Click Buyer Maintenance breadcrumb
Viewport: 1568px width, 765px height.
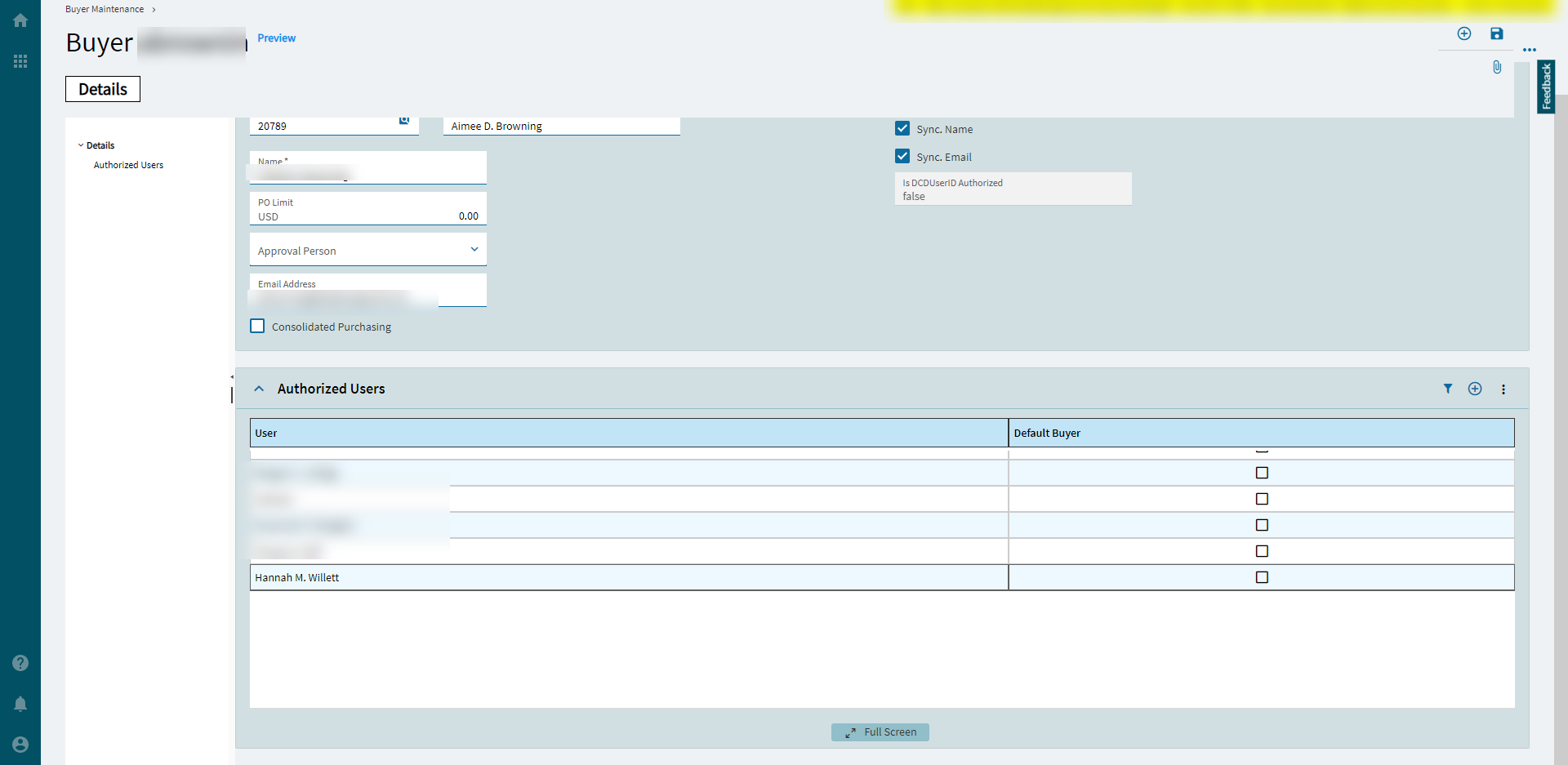point(105,9)
